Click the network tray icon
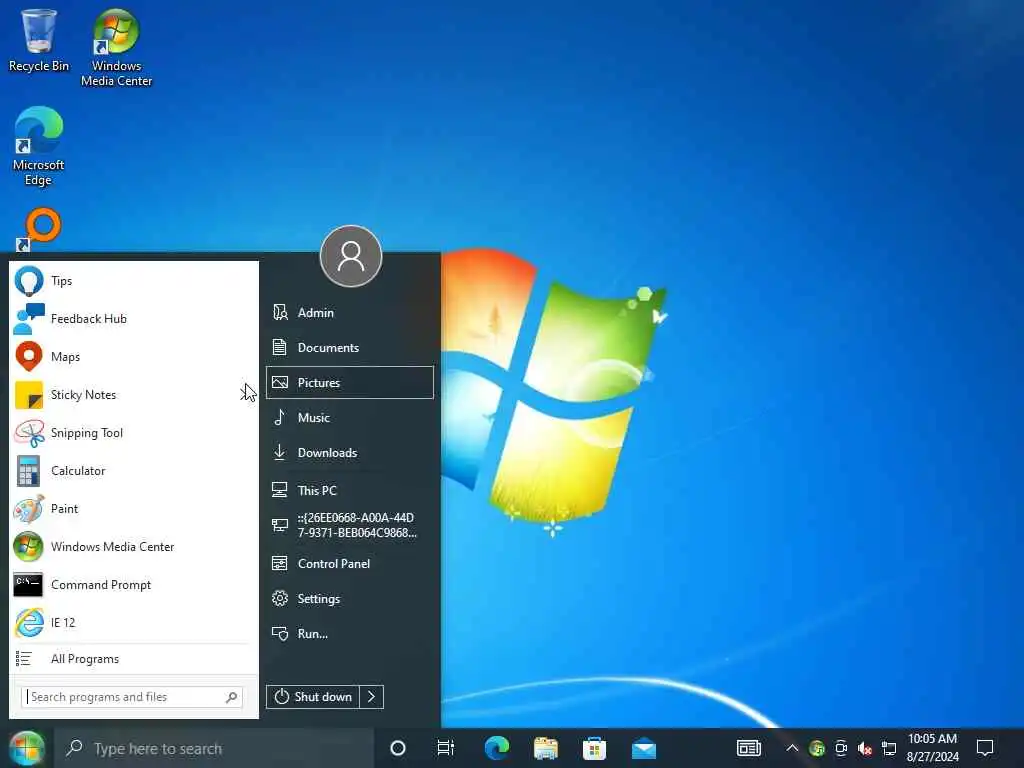The height and width of the screenshot is (768, 1024). 889,748
